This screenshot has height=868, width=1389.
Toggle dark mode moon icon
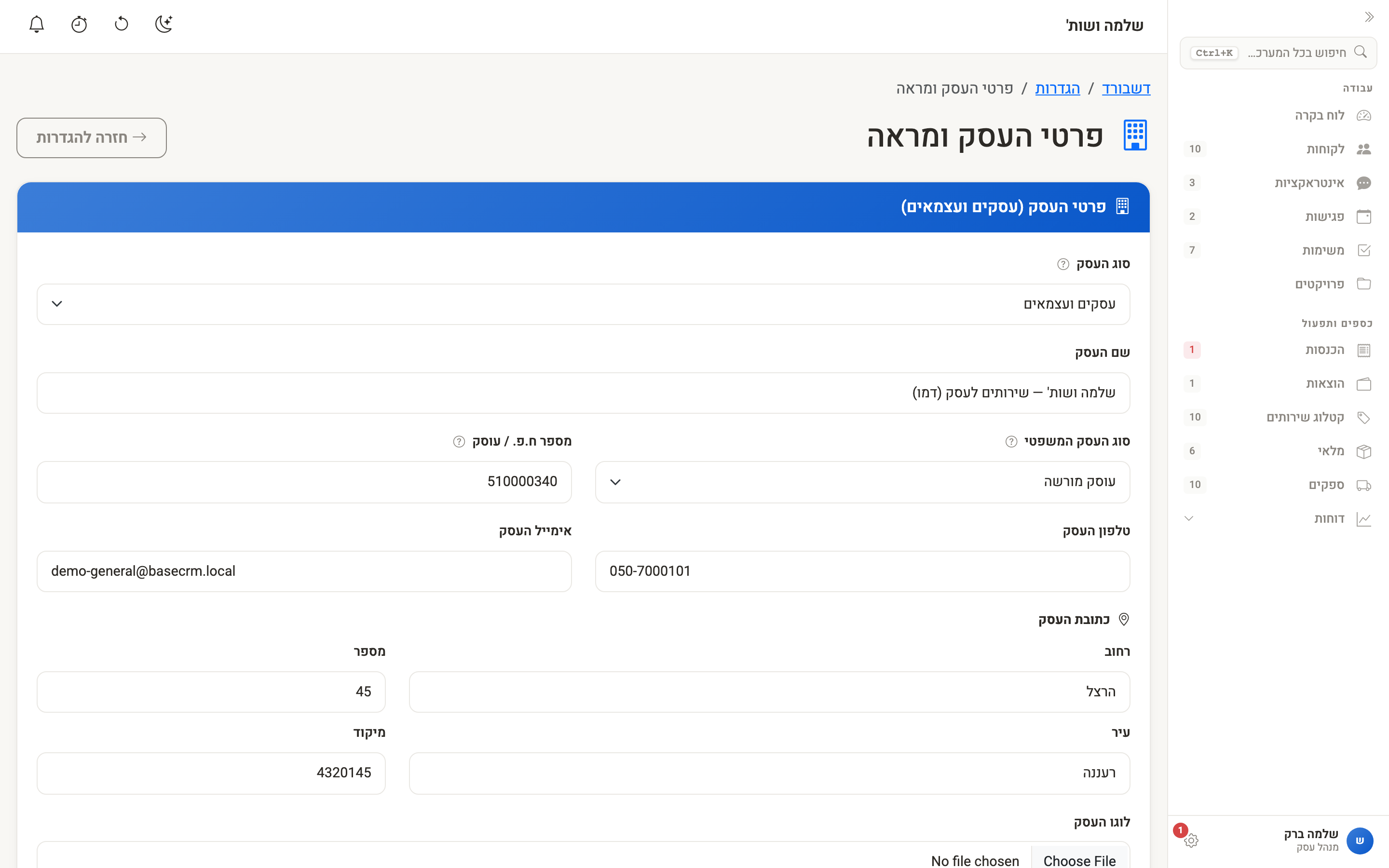[164, 24]
